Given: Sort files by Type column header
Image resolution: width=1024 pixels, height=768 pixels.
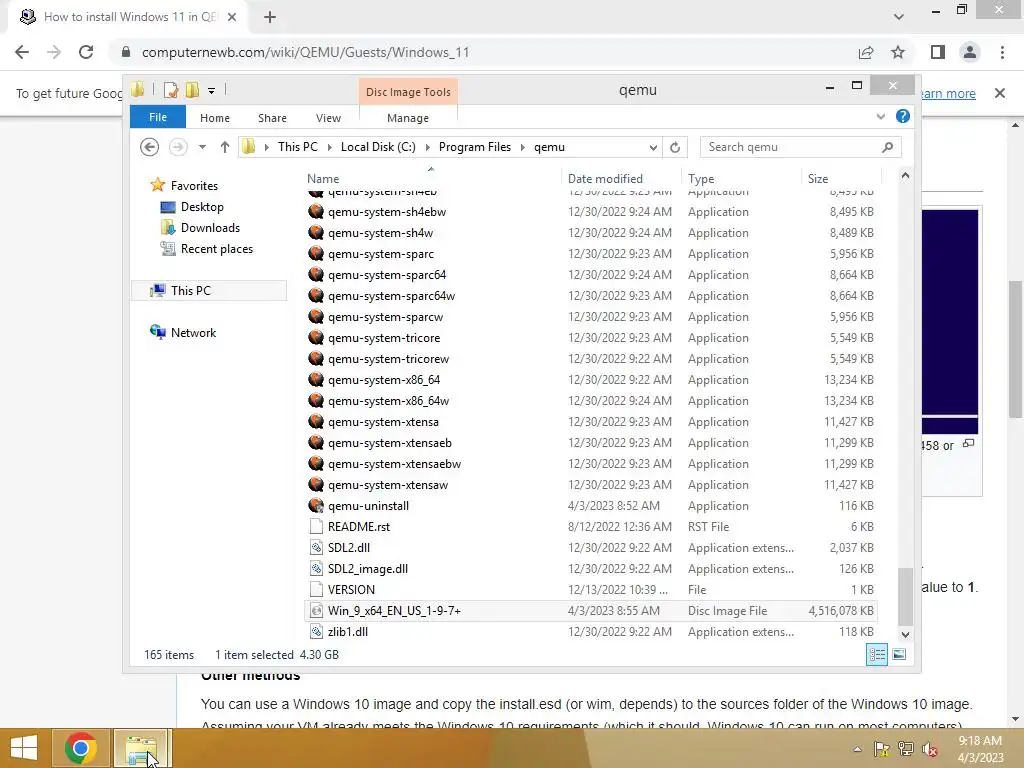Looking at the screenshot, I should point(741,178).
